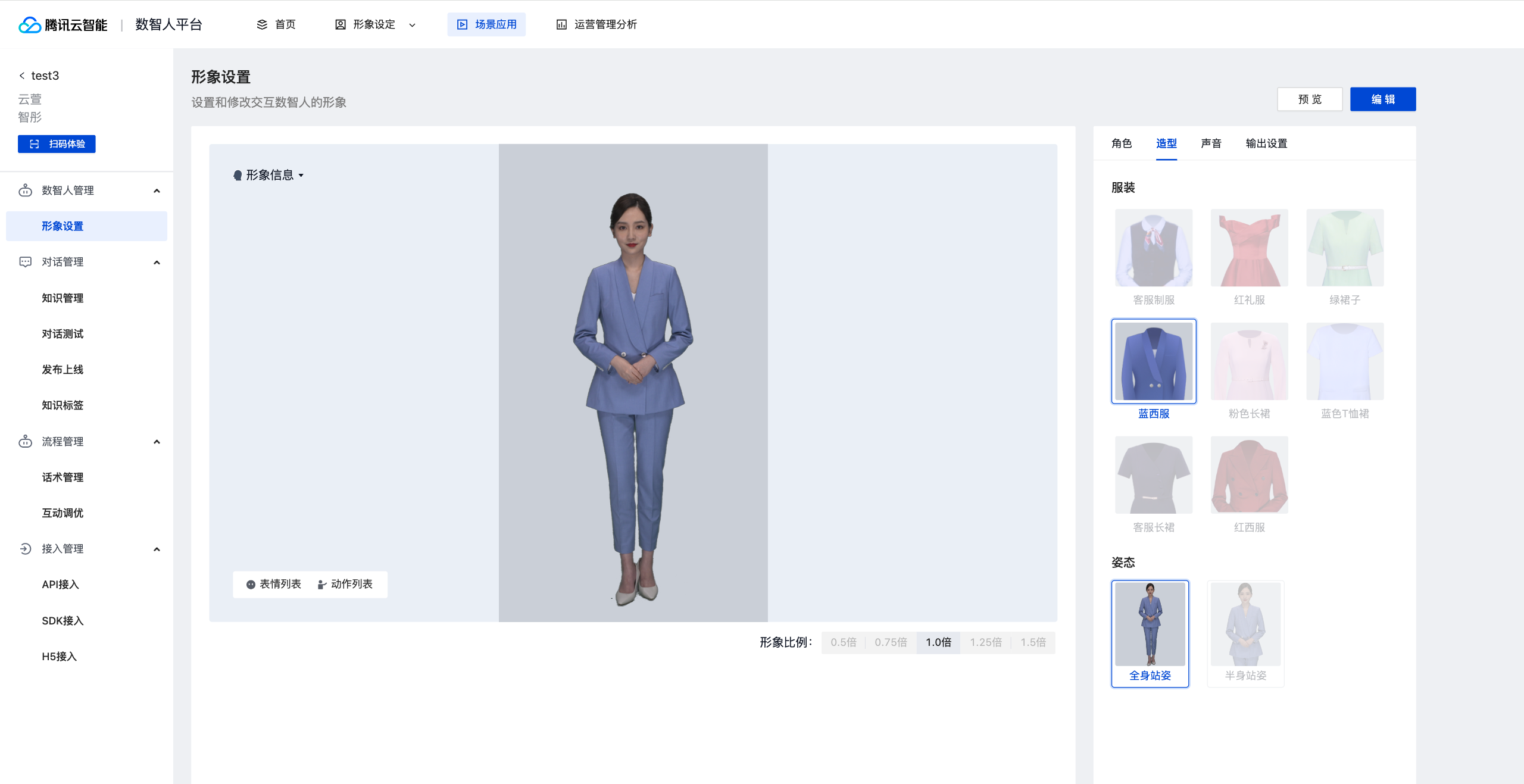Go back using the test3 arrow
This screenshot has height=784, width=1524.
click(x=22, y=76)
